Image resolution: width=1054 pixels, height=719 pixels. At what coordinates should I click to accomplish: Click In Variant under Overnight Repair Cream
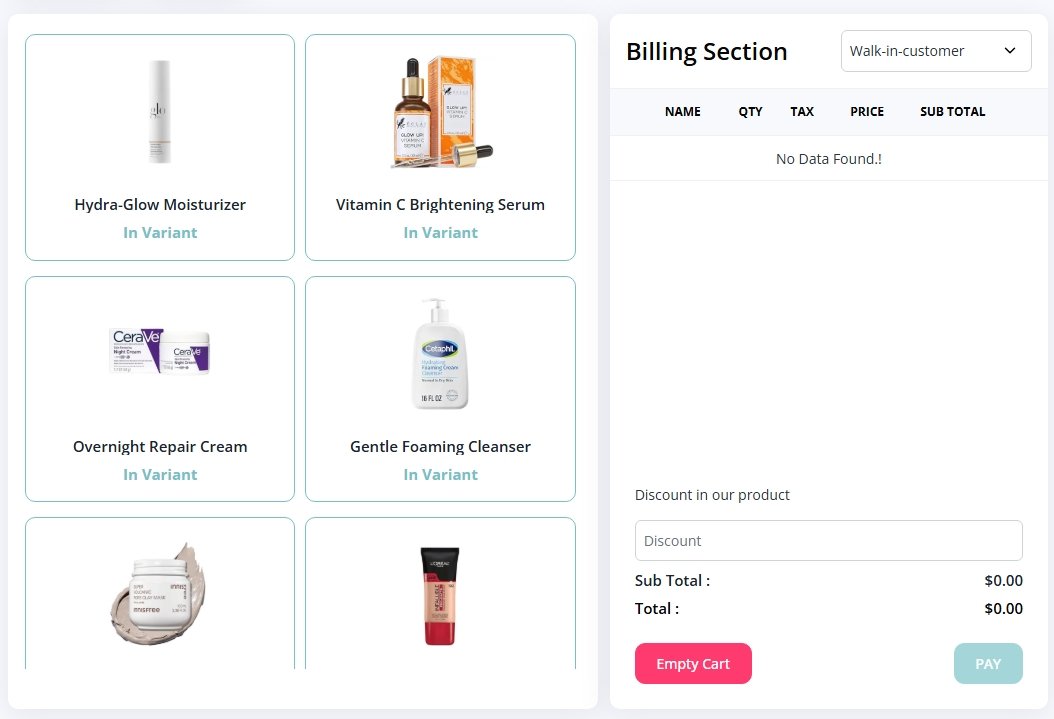[160, 475]
